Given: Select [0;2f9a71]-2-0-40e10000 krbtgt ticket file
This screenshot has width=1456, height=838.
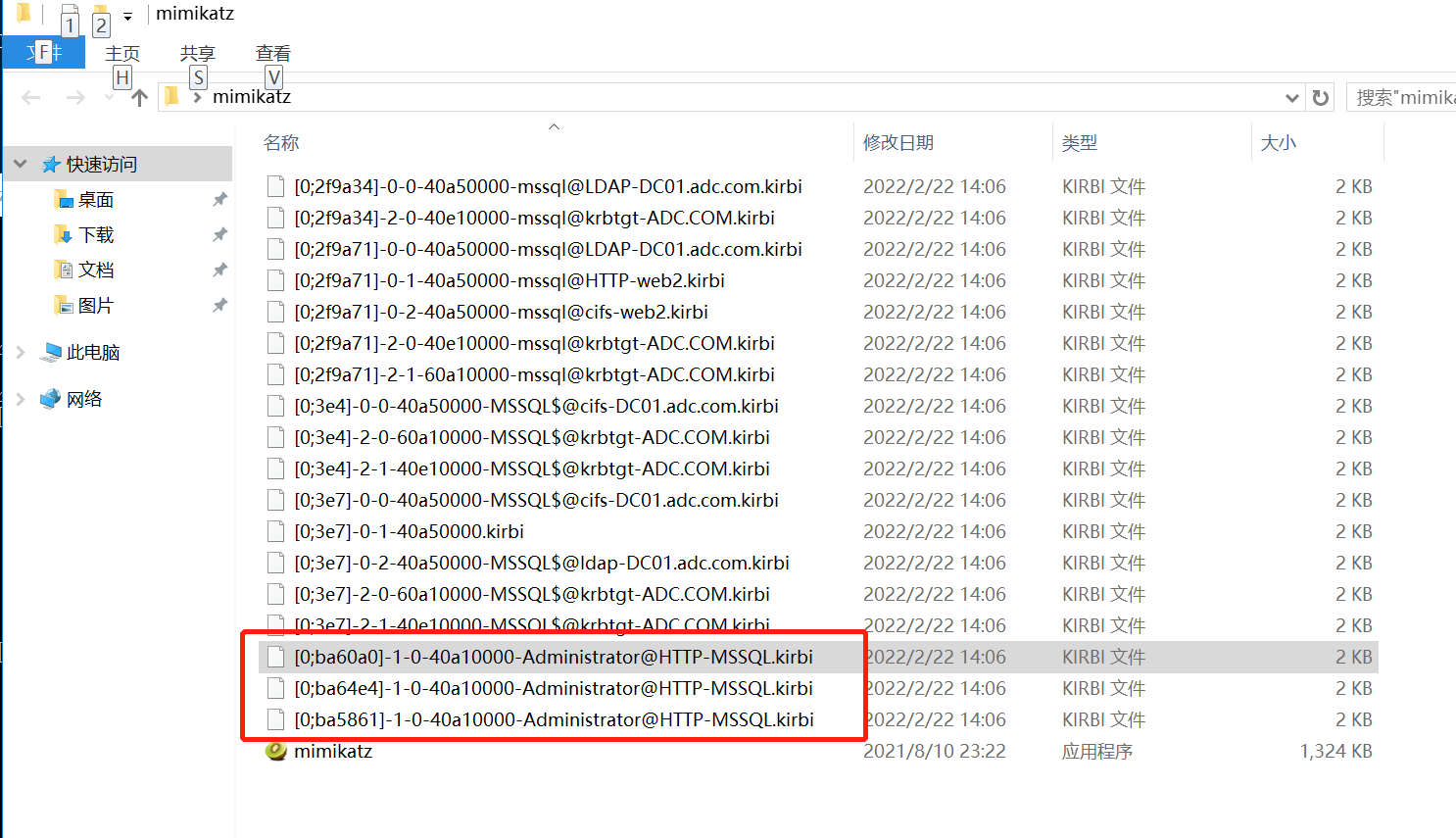Looking at the screenshot, I should coord(534,343).
